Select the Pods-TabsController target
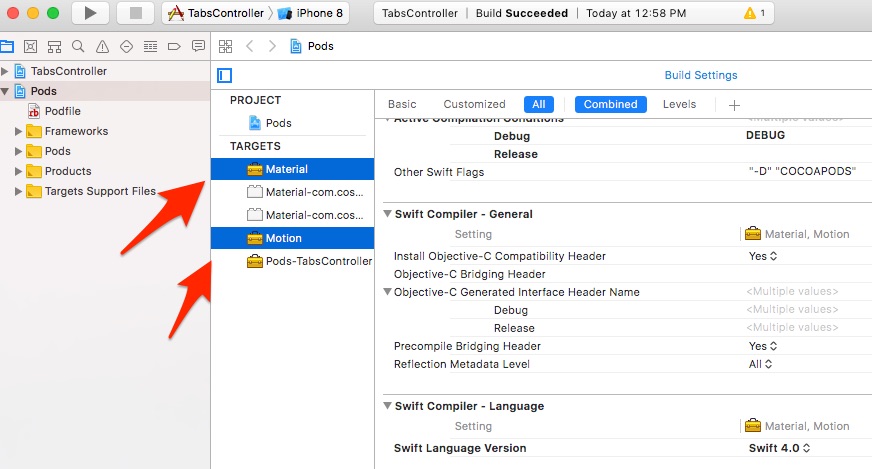 point(293,261)
